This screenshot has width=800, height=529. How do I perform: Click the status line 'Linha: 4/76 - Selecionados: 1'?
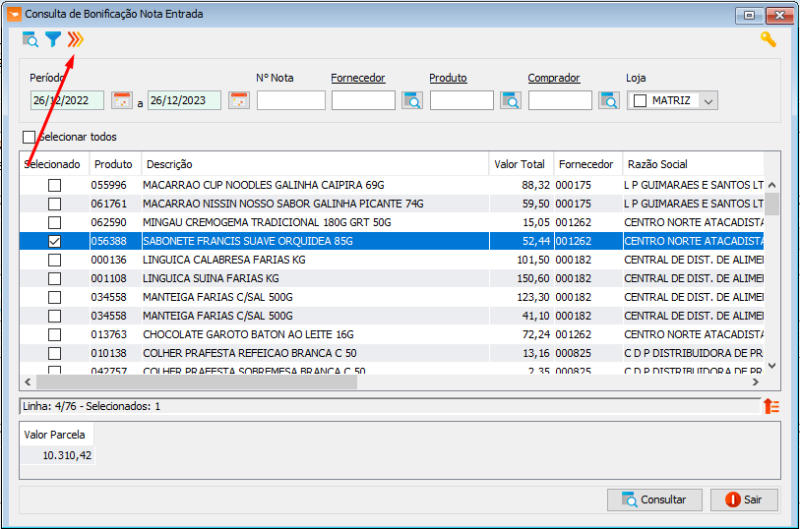(x=91, y=406)
